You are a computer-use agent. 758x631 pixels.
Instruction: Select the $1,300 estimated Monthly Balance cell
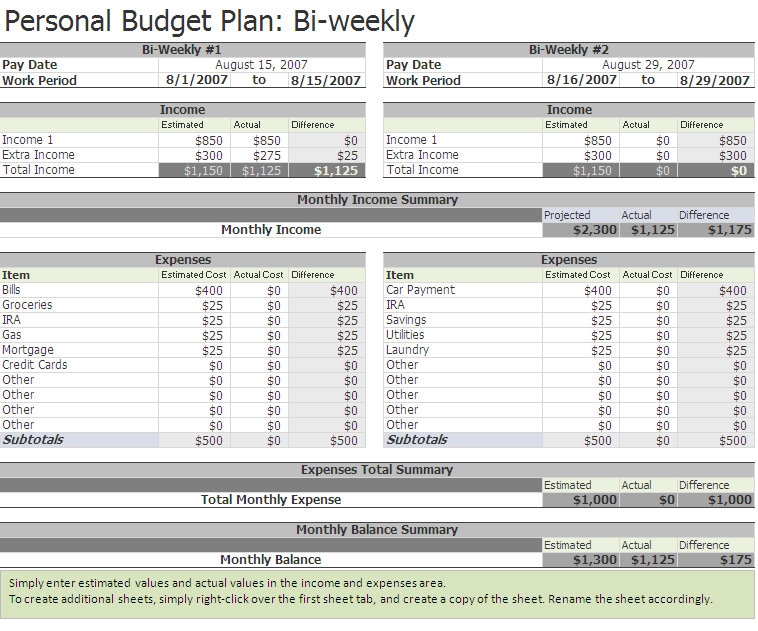coord(581,560)
